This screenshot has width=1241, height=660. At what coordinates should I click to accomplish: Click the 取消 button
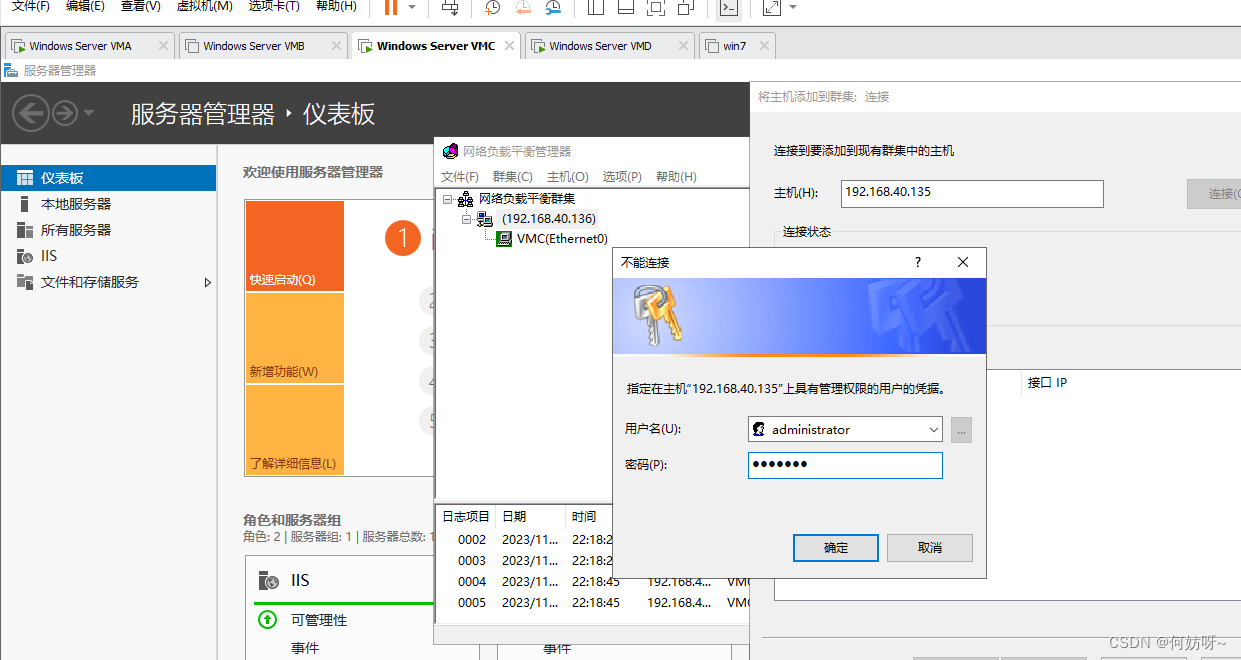(x=929, y=548)
